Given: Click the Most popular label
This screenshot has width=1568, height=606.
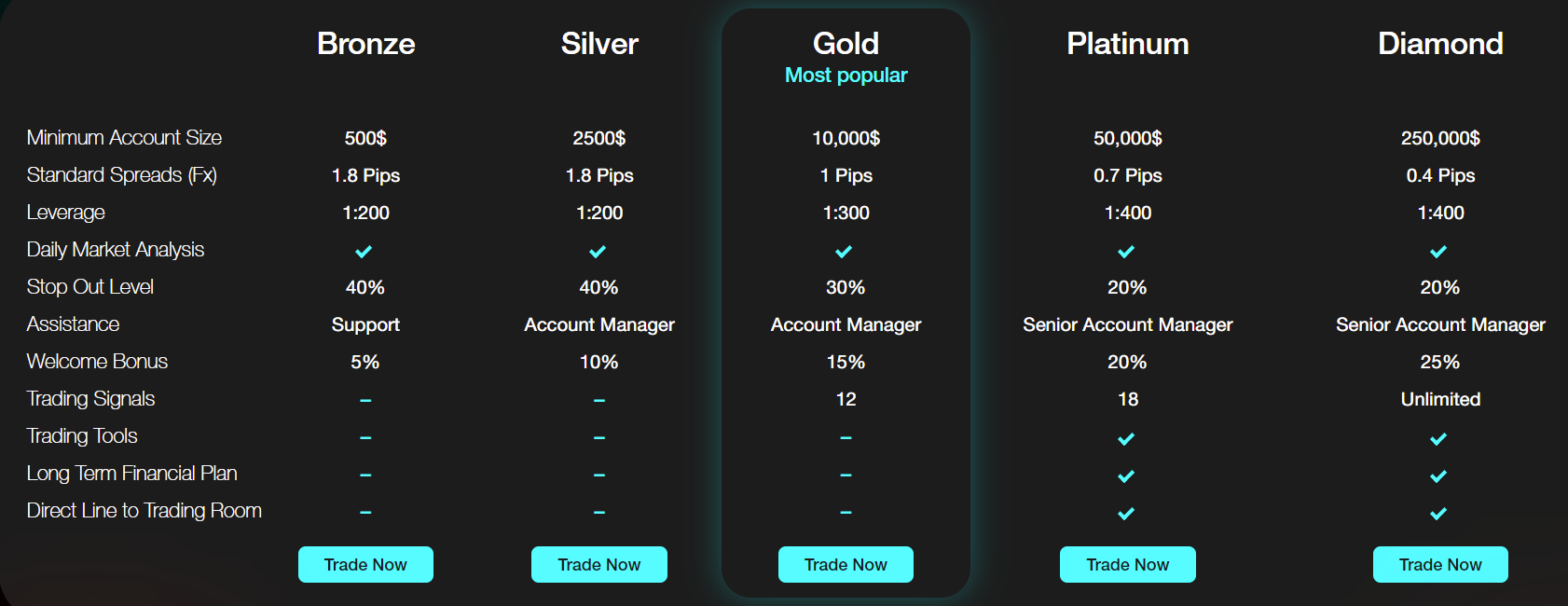Looking at the screenshot, I should tap(846, 76).
